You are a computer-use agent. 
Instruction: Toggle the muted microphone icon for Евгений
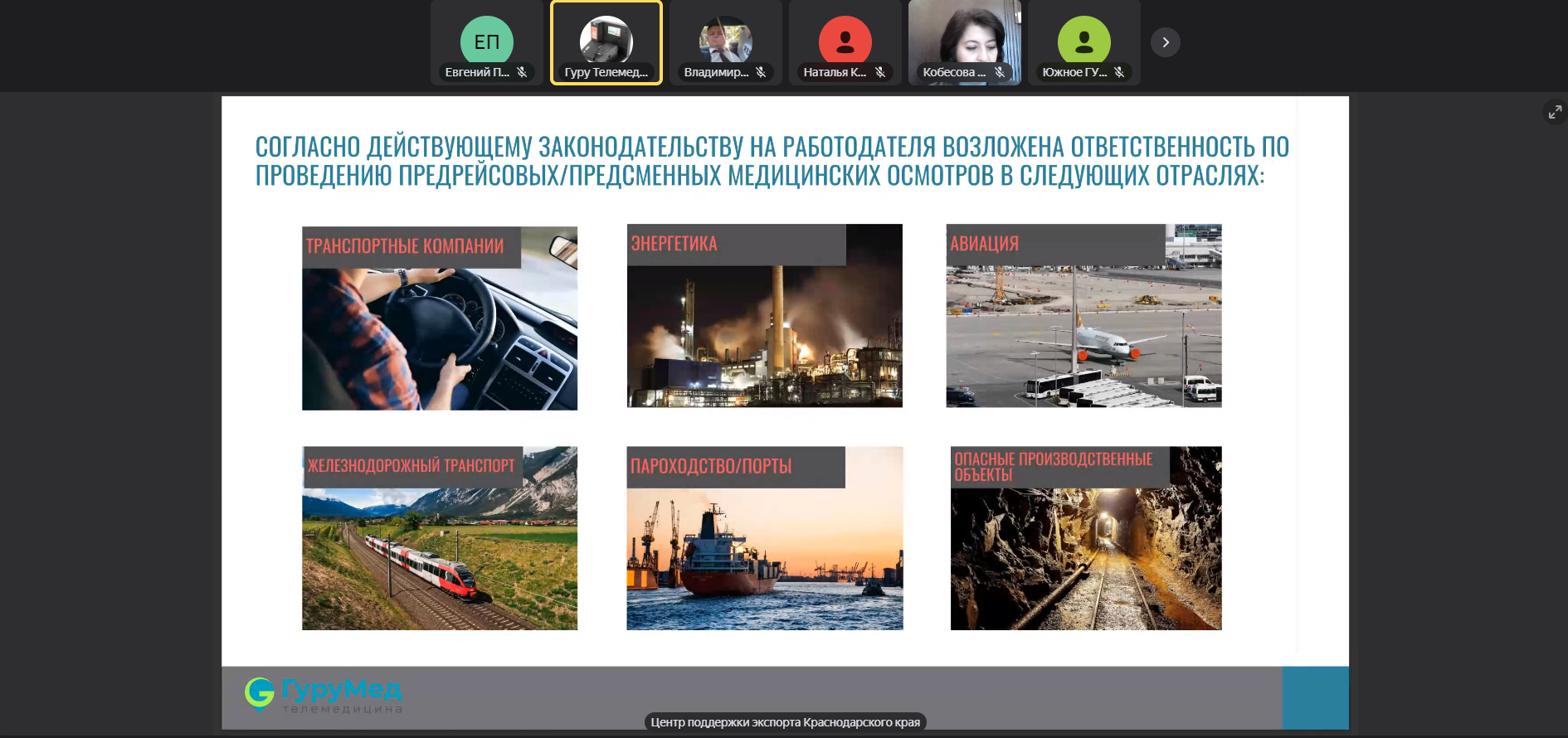[522, 72]
